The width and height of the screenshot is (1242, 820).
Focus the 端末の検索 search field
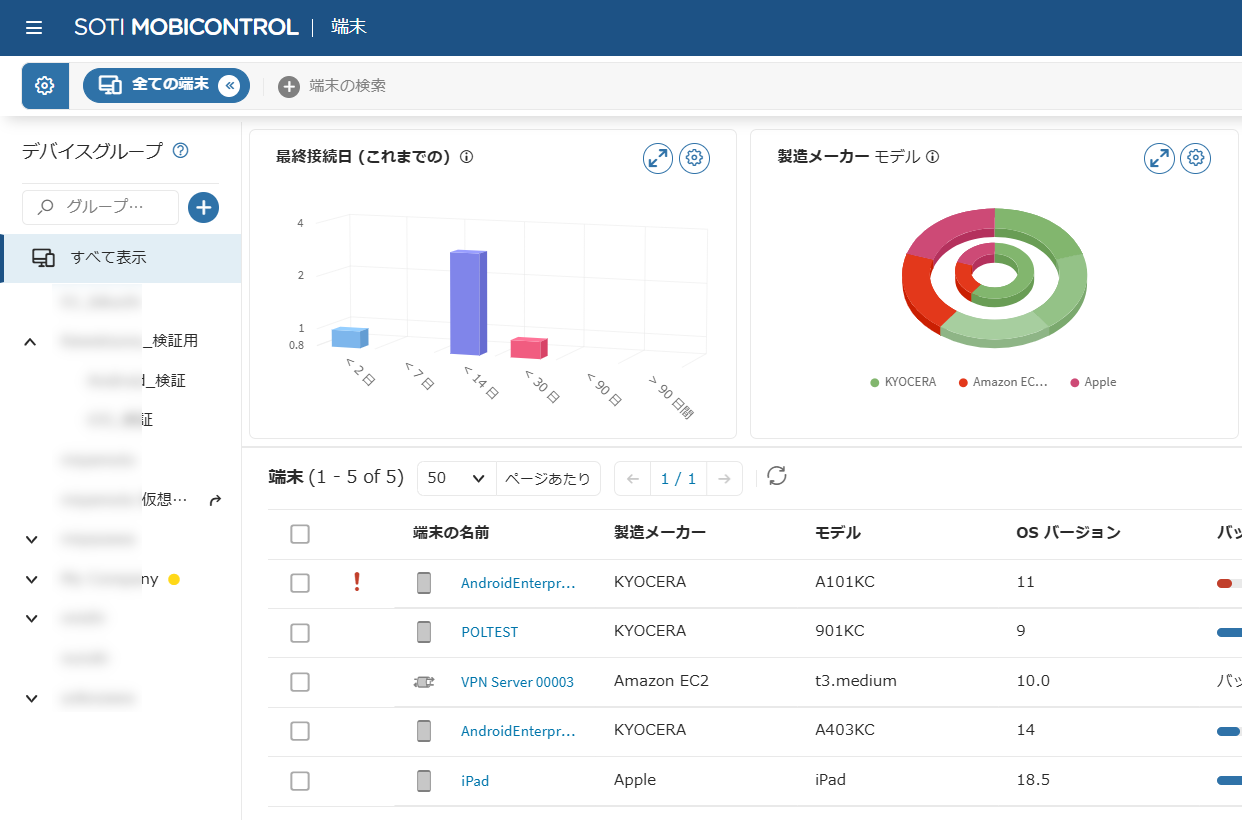coord(347,86)
